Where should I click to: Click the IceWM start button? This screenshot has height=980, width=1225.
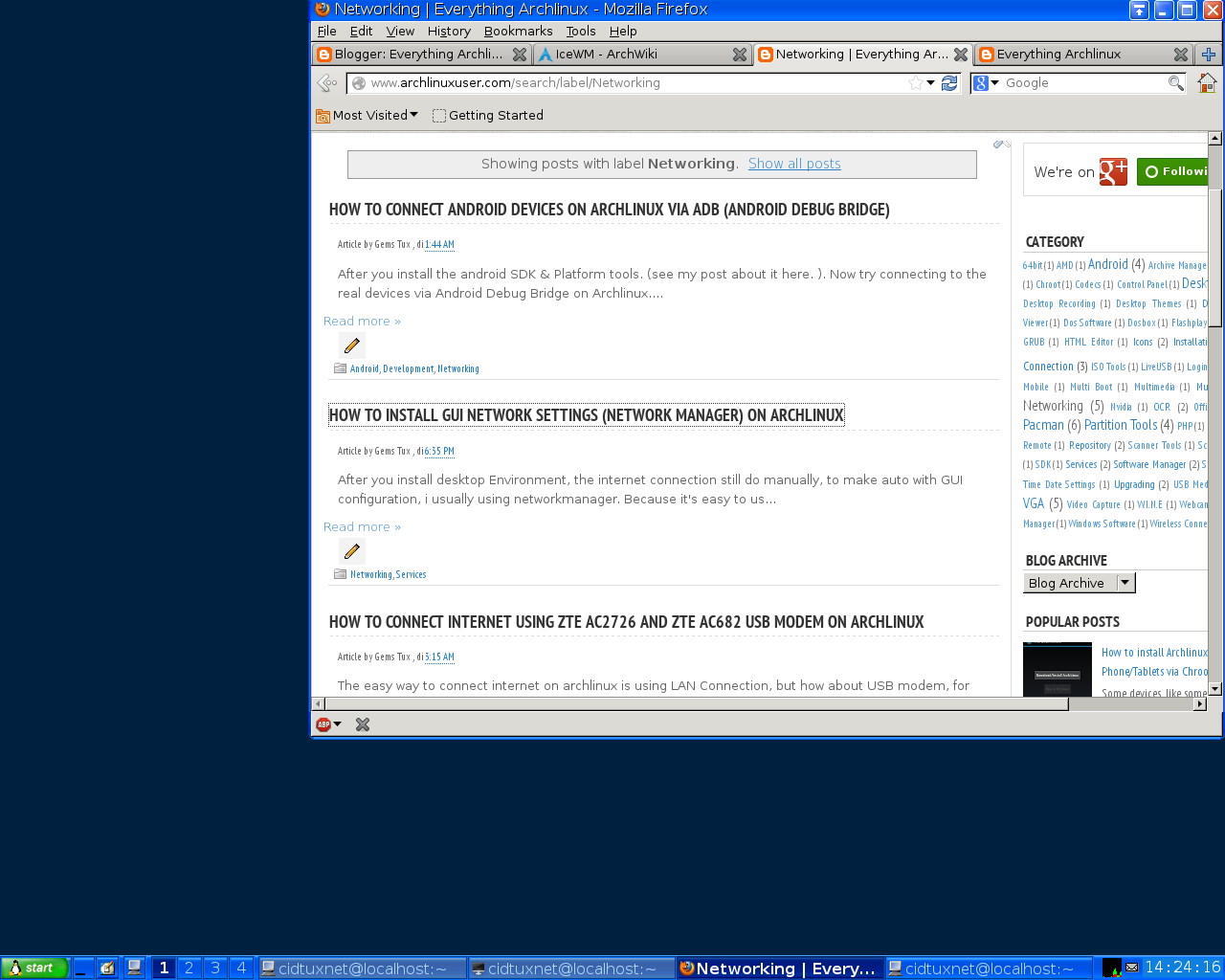(34, 968)
